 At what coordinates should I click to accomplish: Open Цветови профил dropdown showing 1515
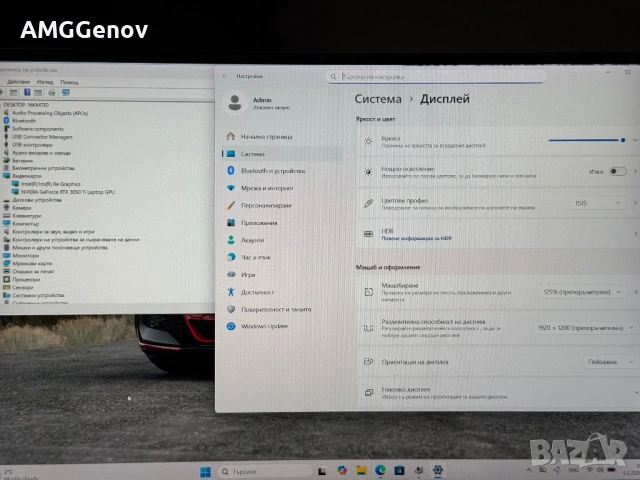coord(598,203)
